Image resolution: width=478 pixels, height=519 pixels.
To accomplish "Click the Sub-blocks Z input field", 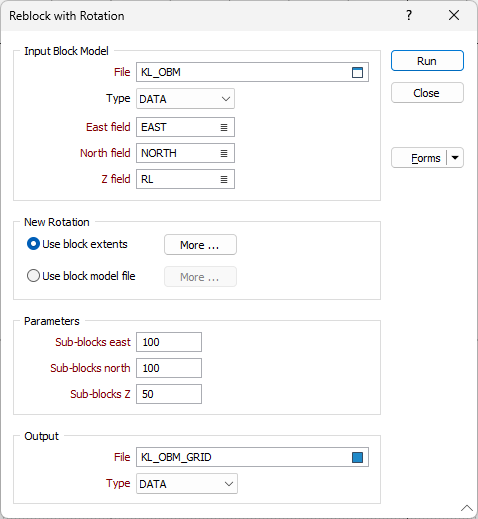I will pos(169,394).
